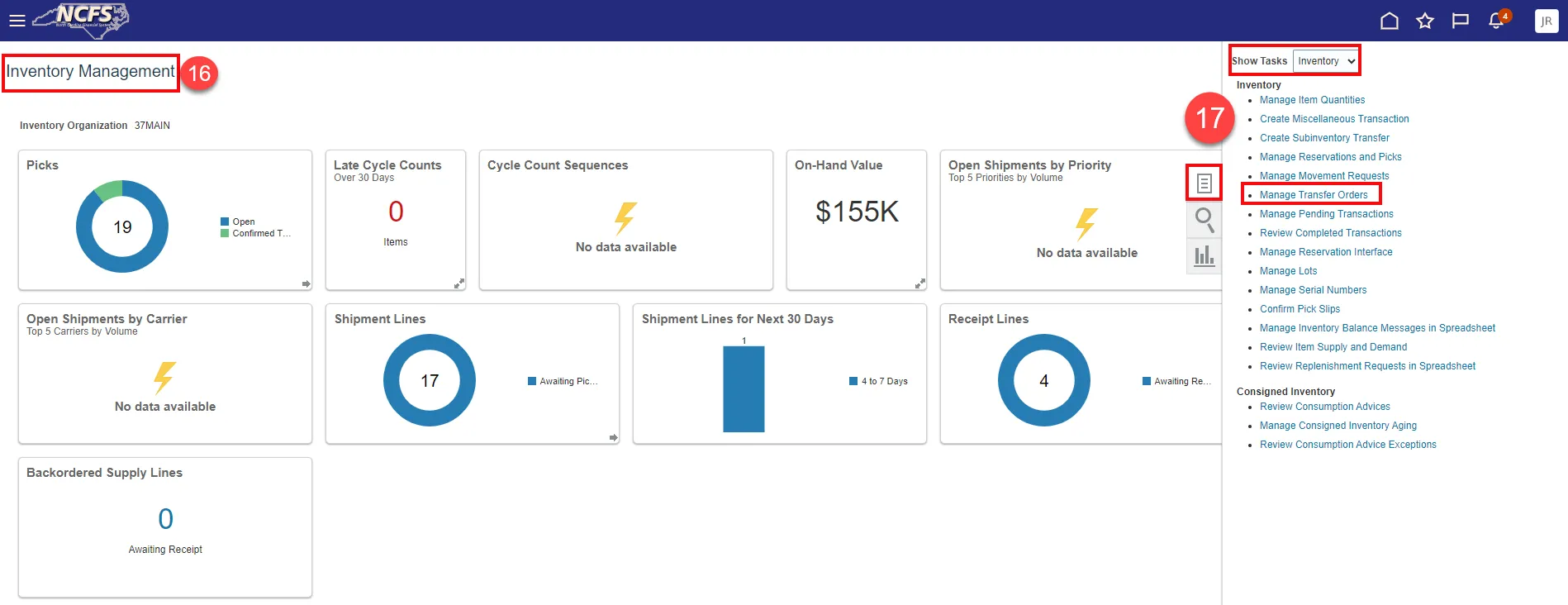The height and width of the screenshot is (605, 1568).
Task: Click the blue Open legend swatch
Action: [225, 222]
